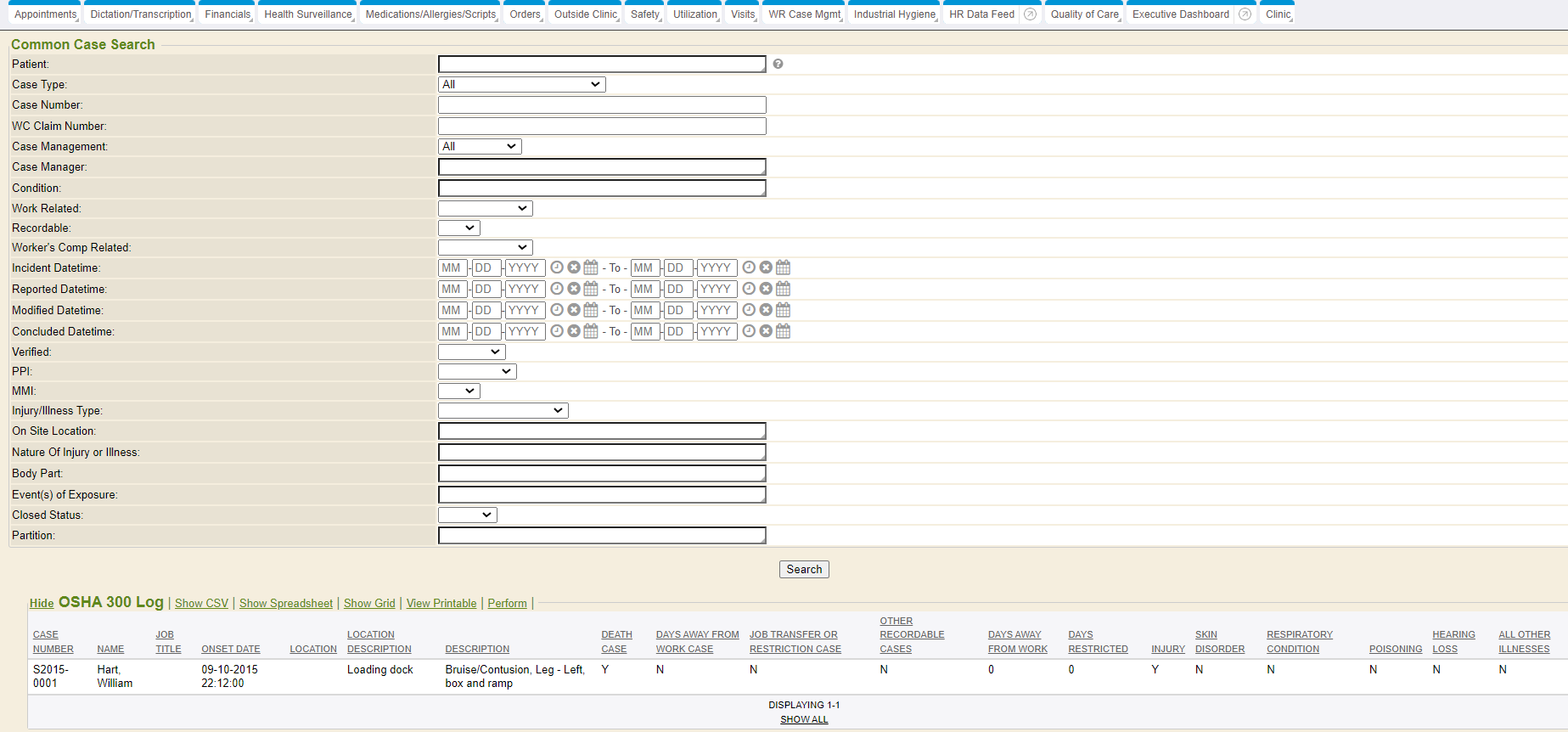Image resolution: width=1568 pixels, height=732 pixels.
Task: Expand the Case Type dropdown
Action: [521, 85]
